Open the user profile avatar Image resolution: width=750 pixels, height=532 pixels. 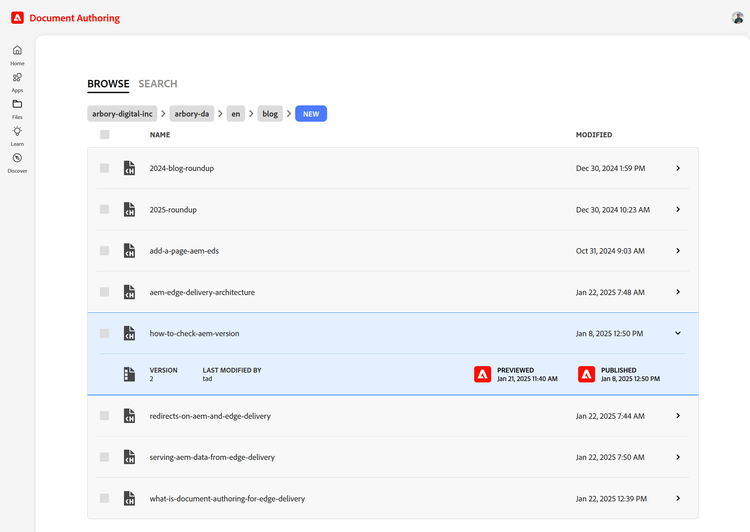coord(738,18)
